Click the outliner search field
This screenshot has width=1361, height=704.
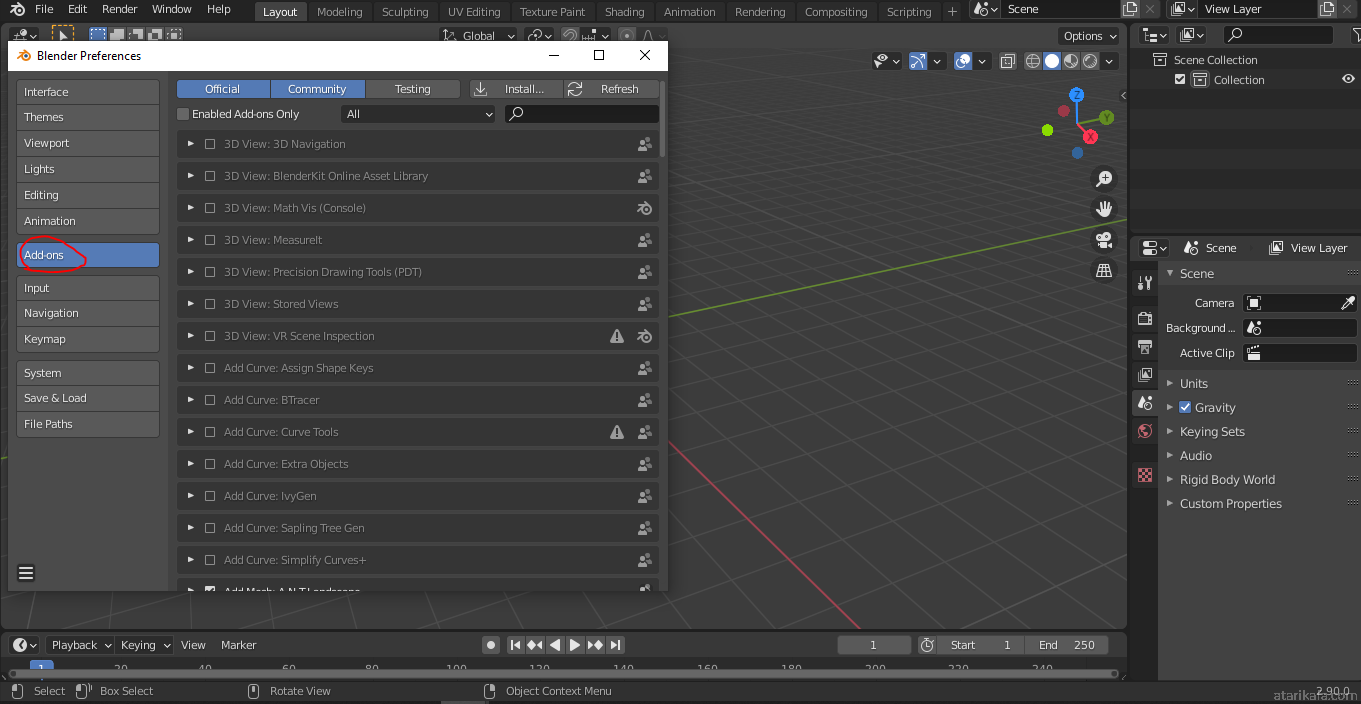[1278, 35]
